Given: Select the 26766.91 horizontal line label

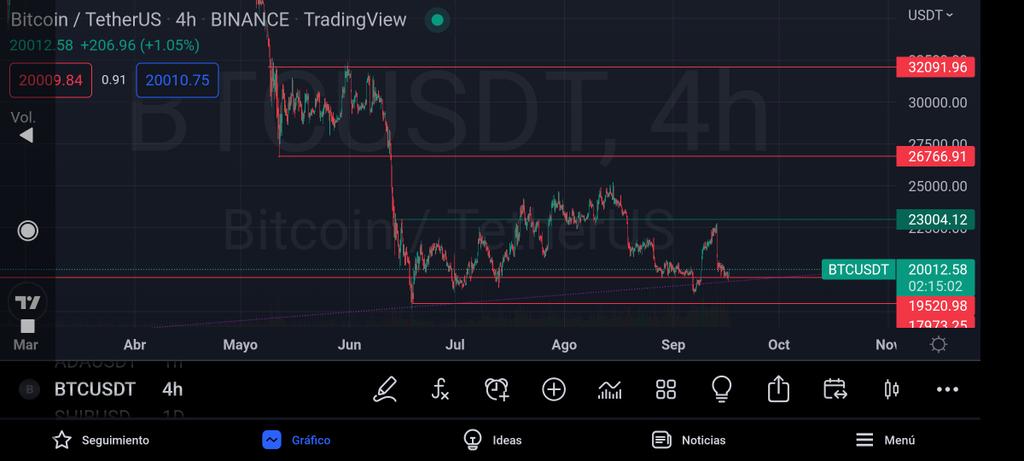Looking at the screenshot, I should (x=935, y=156).
